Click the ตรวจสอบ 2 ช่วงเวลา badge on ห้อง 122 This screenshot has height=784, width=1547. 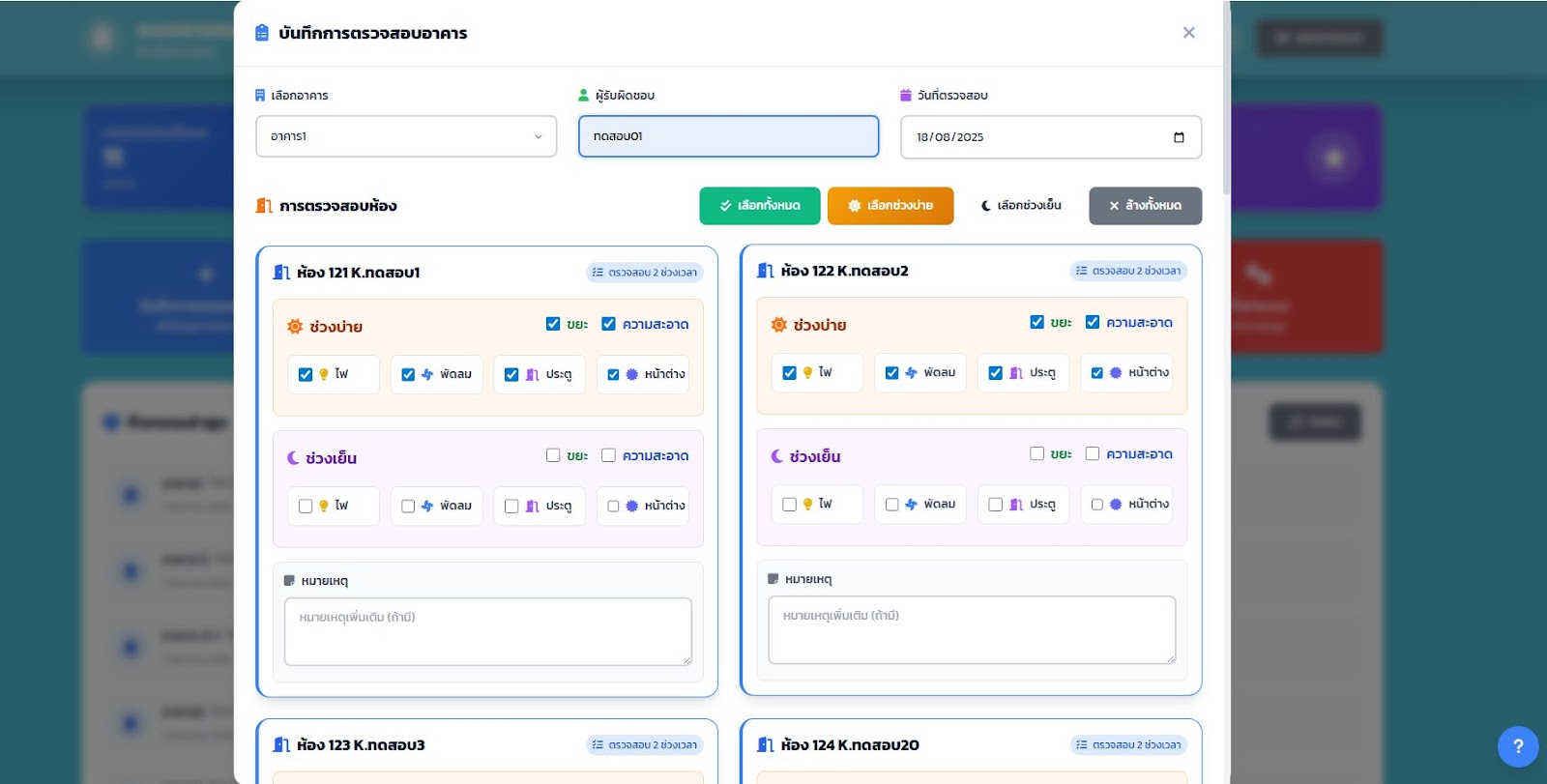click(1128, 271)
